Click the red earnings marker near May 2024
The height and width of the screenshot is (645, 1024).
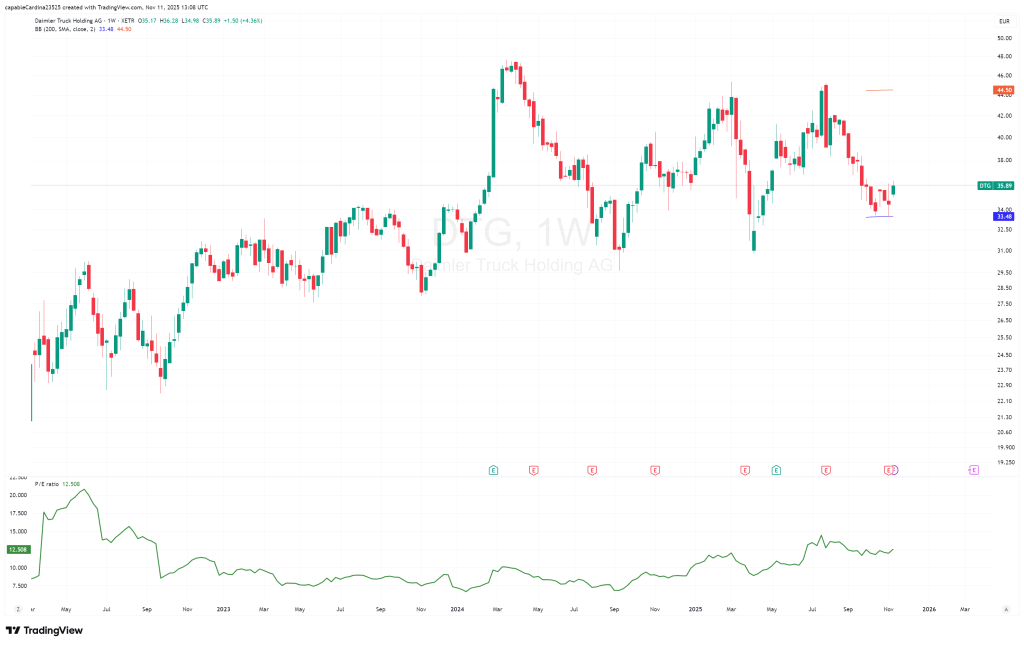coord(533,469)
